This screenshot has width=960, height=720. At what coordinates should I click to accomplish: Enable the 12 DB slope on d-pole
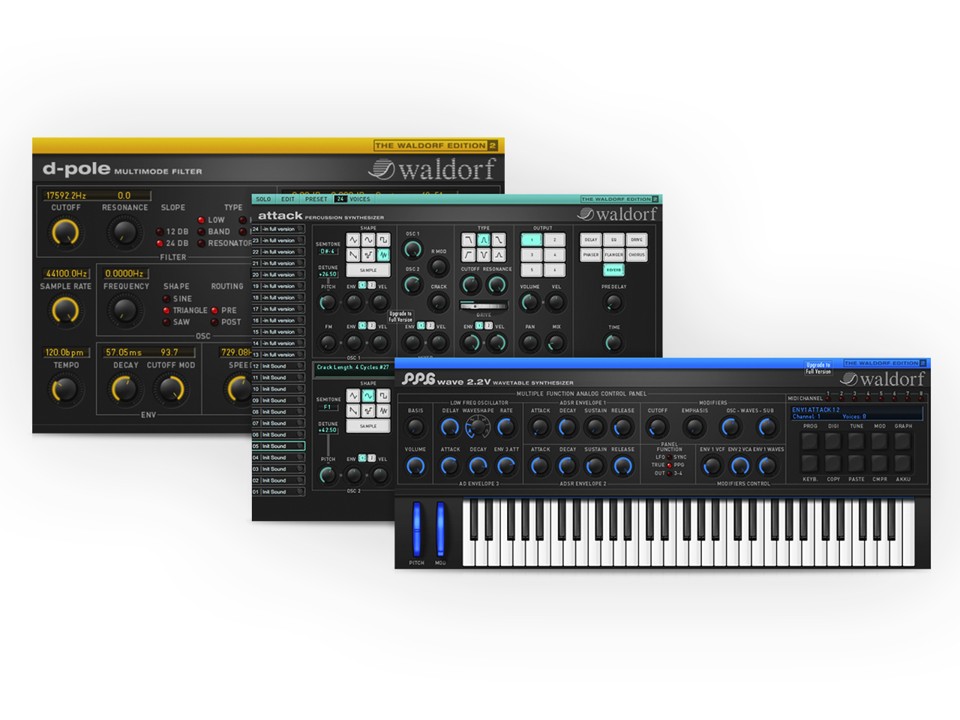click(167, 232)
